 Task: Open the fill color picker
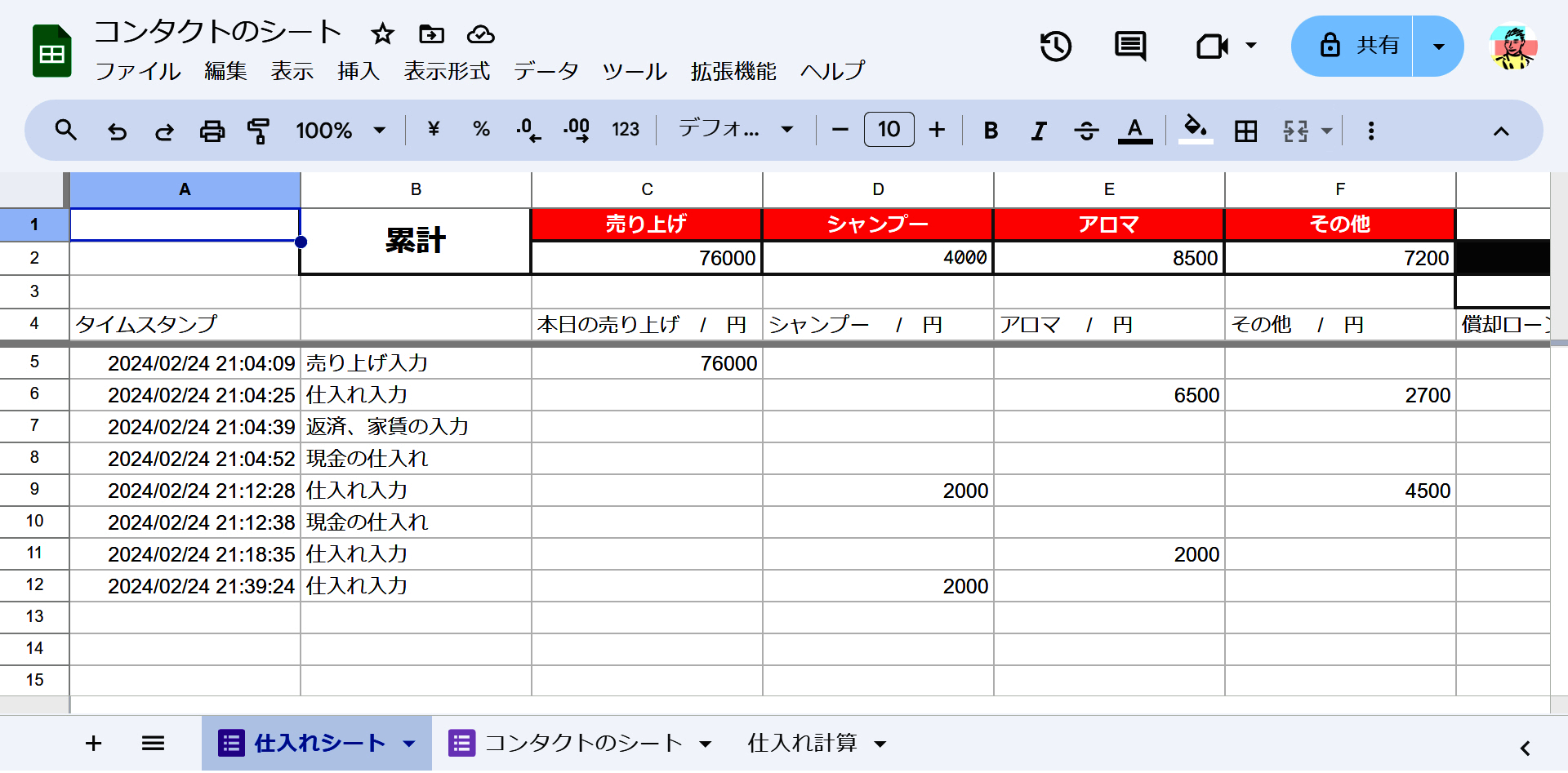tap(1196, 129)
